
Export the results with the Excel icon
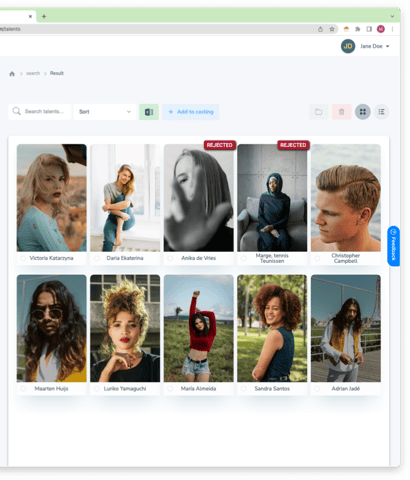(x=149, y=112)
